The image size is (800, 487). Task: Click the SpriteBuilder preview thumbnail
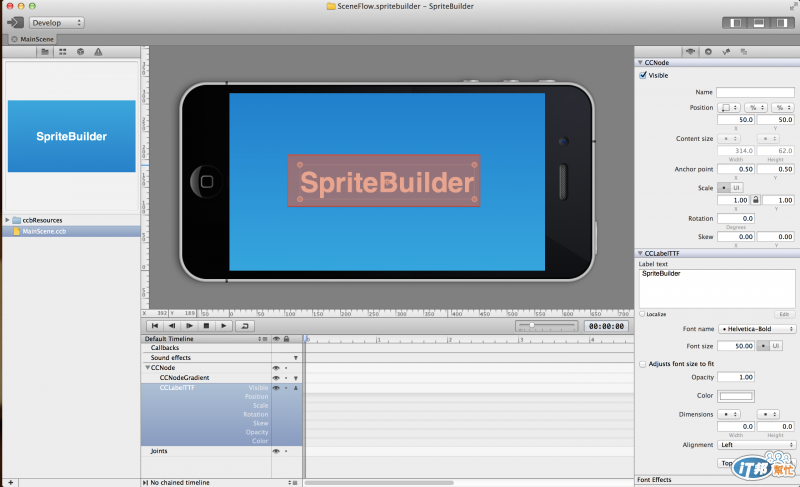(71, 136)
